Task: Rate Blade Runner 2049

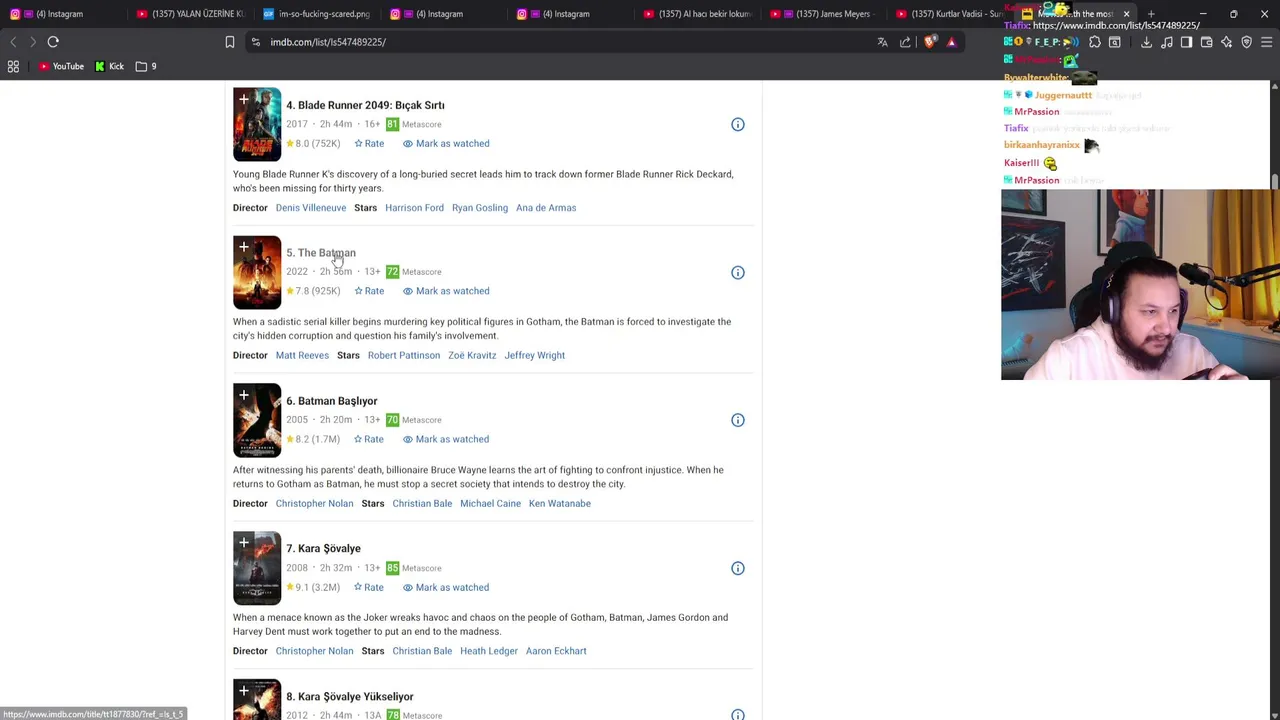Action: tap(369, 143)
